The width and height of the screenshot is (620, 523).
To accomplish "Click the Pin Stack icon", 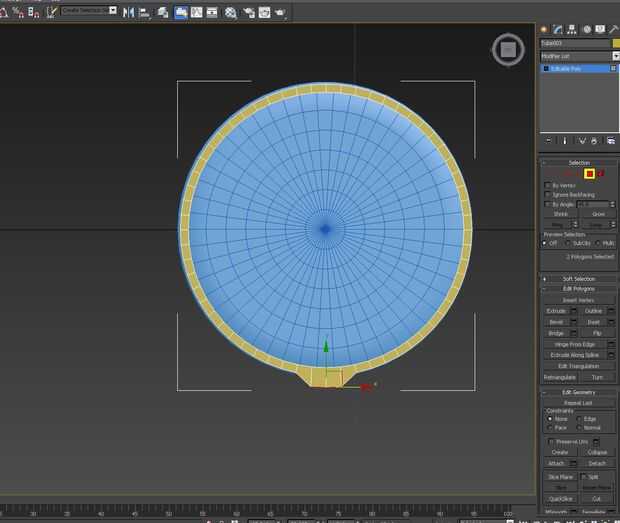I will pos(548,141).
